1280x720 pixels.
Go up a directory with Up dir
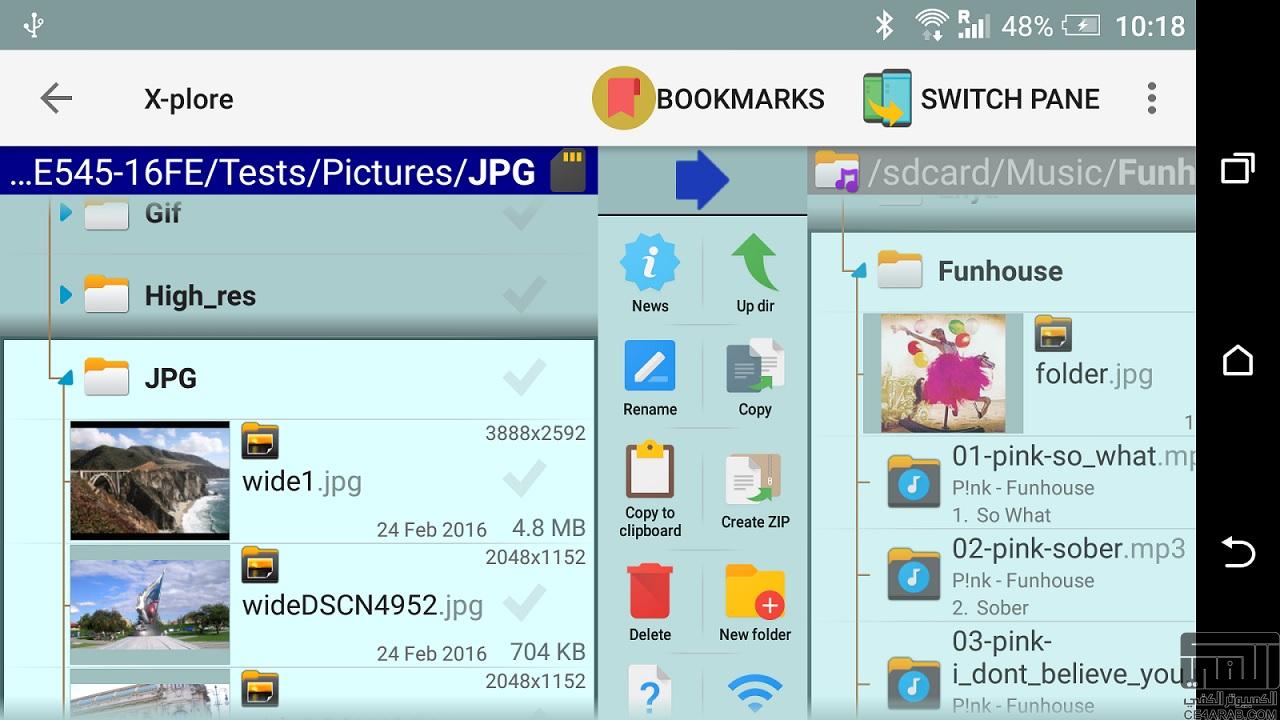click(755, 262)
